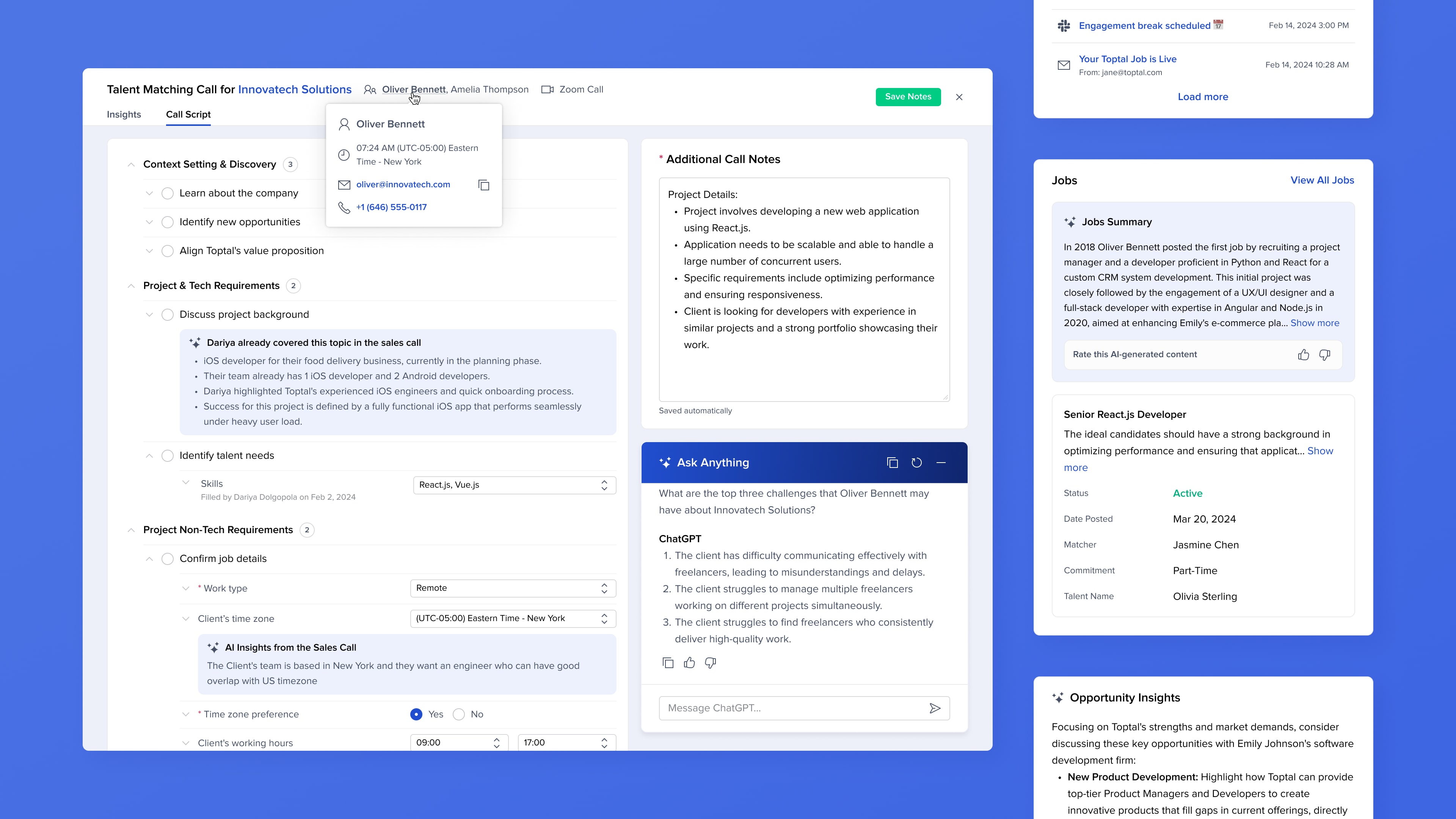The height and width of the screenshot is (819, 1456).
Task: Adjust the working hours start time stepper
Action: [496, 743]
